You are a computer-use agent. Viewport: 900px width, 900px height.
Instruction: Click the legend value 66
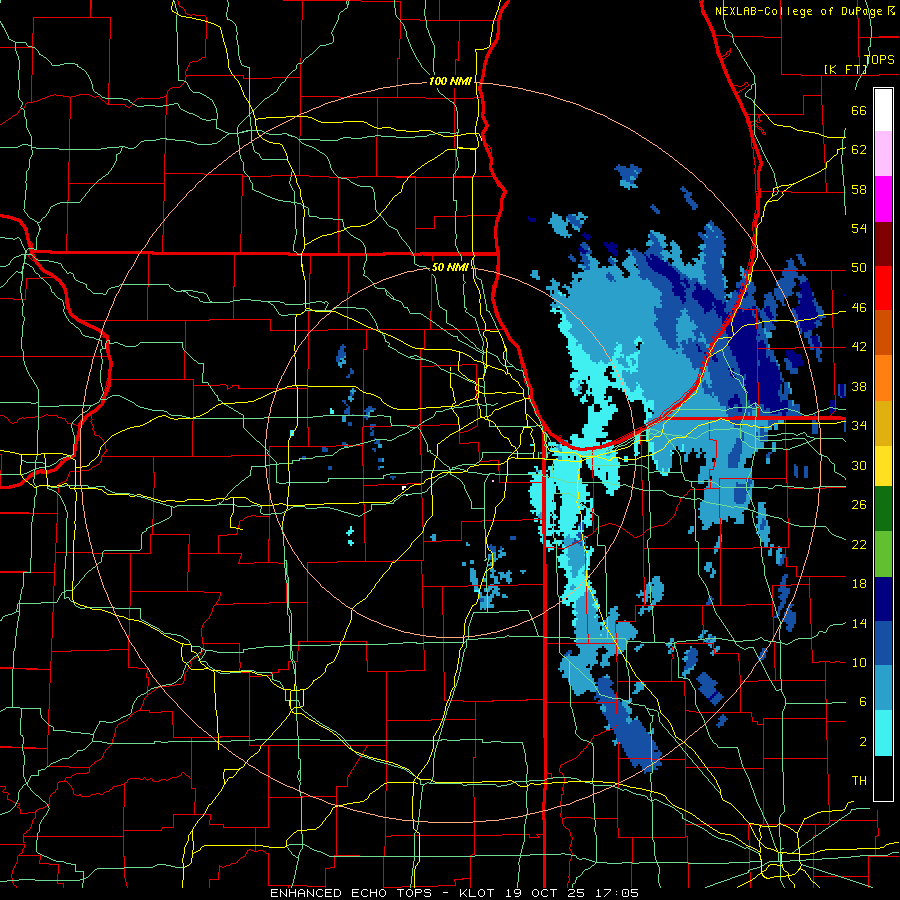click(x=859, y=110)
